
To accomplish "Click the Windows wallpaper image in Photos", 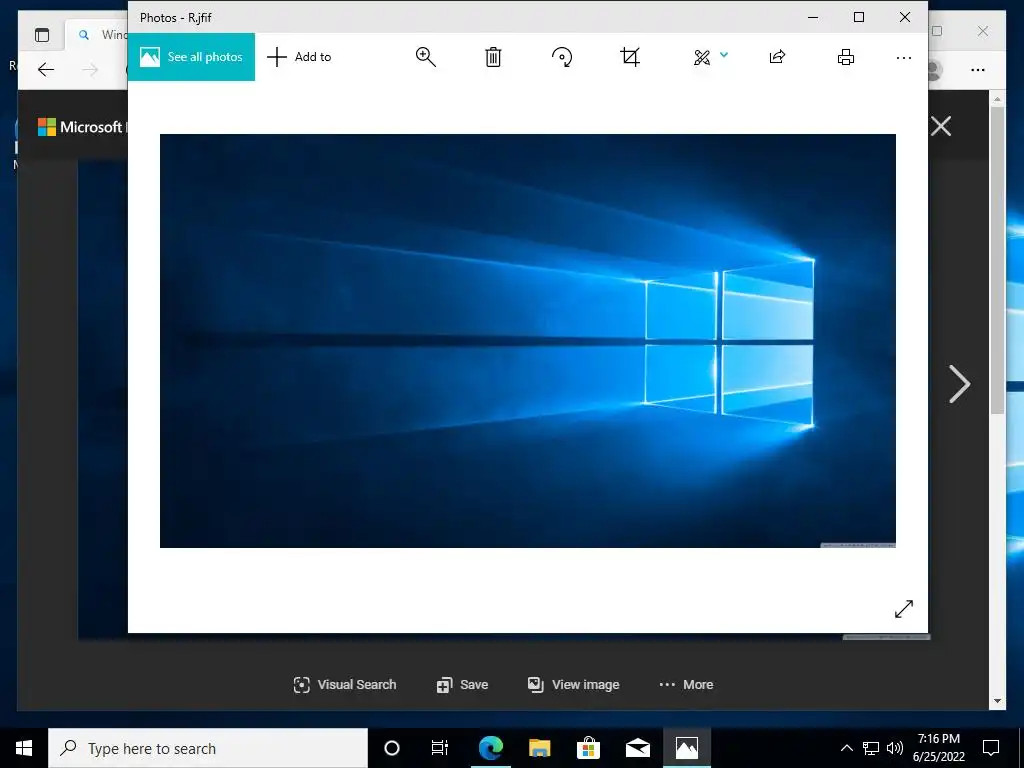I will click(528, 341).
